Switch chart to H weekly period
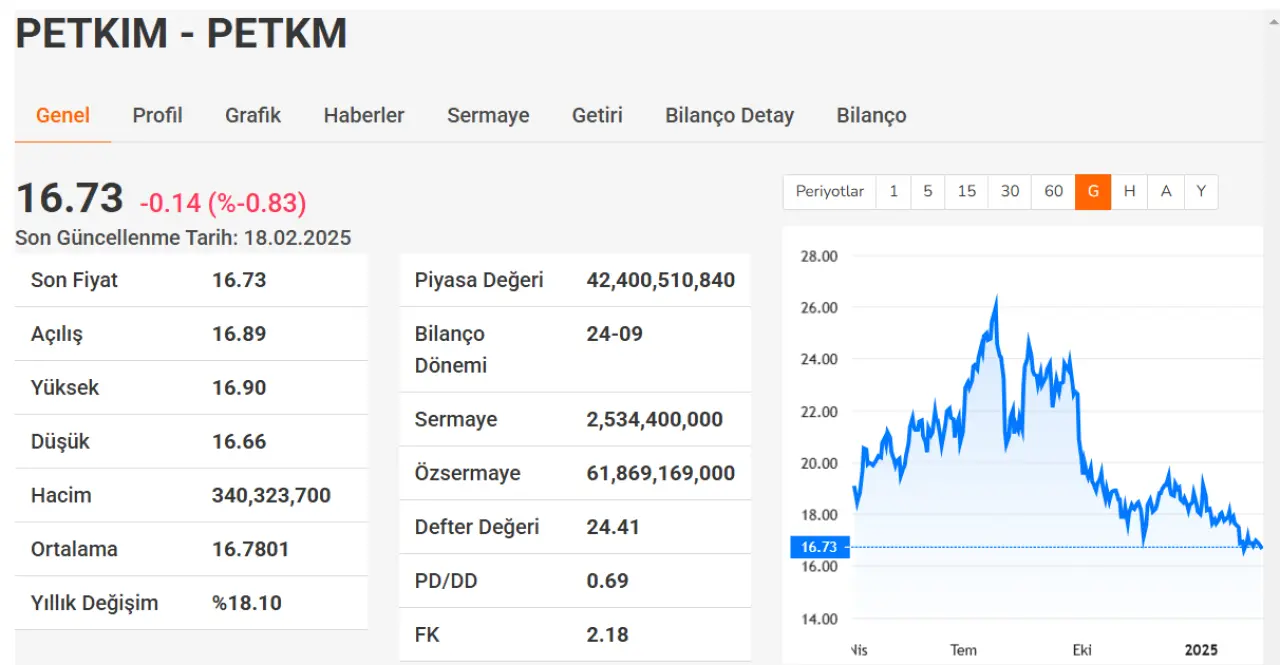This screenshot has width=1280, height=665. (x=1129, y=191)
